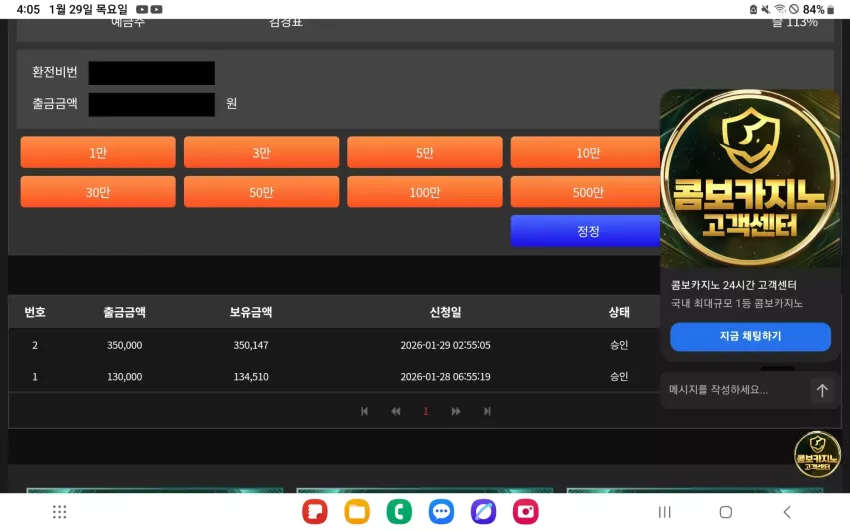The image size is (850, 531).
Task: Tap the 500만 amount button
Action: coord(585,192)
